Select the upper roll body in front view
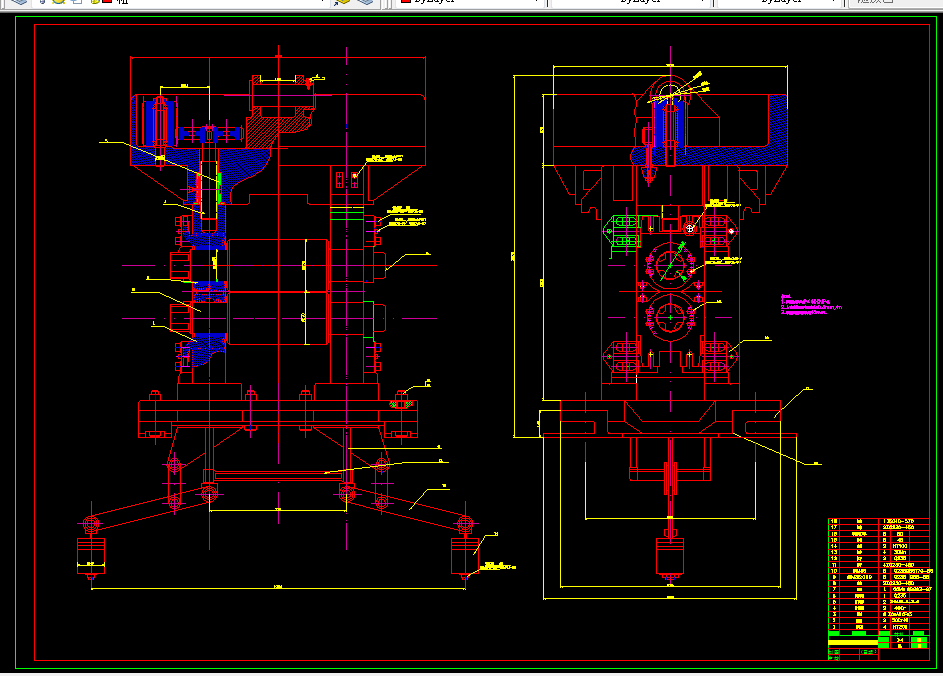 click(x=278, y=265)
